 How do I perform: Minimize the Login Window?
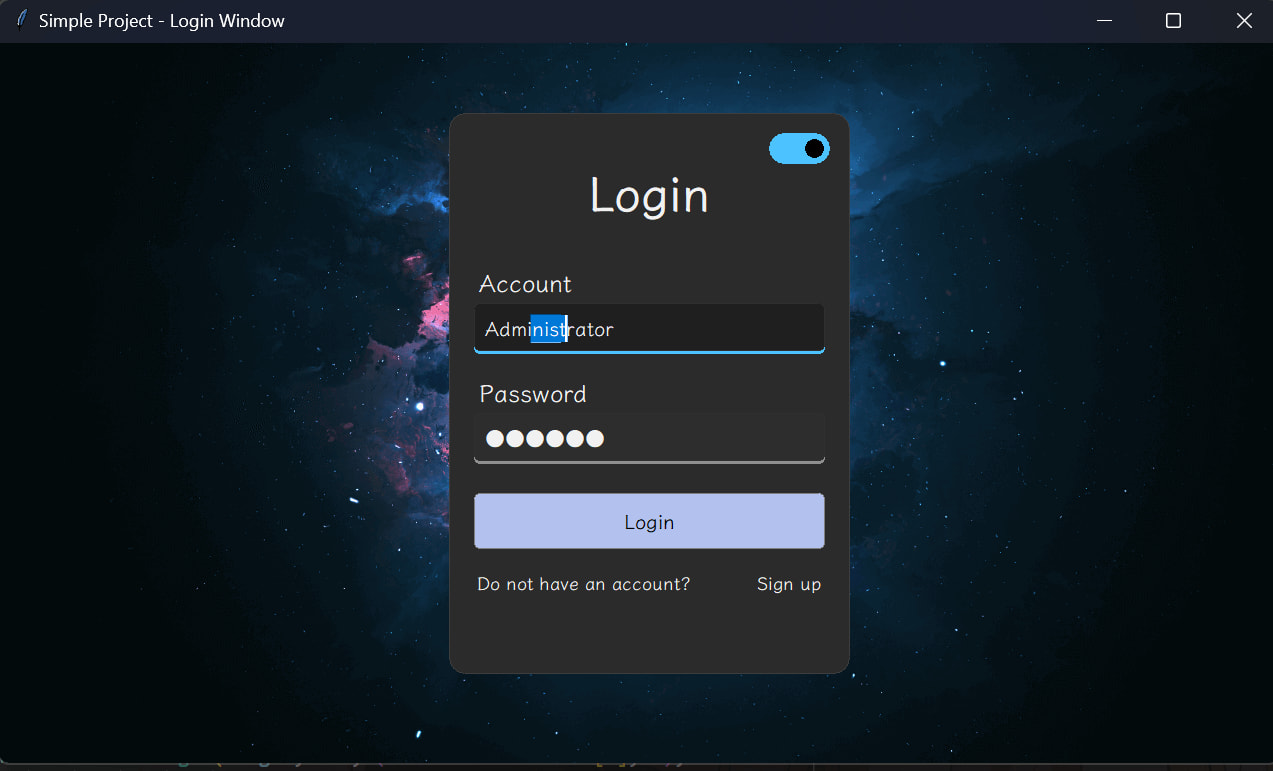point(1104,21)
